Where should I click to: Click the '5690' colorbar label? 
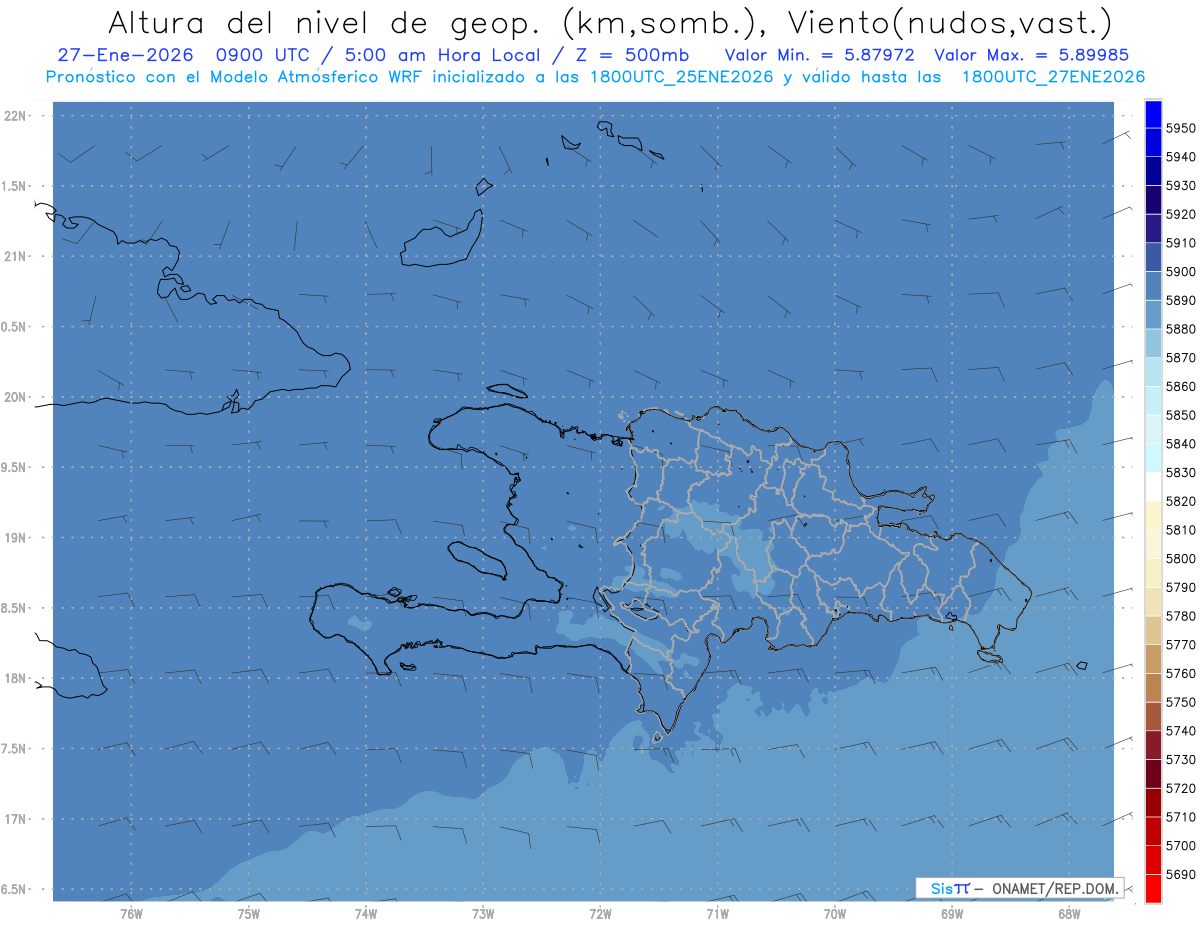pyautogui.click(x=1181, y=874)
